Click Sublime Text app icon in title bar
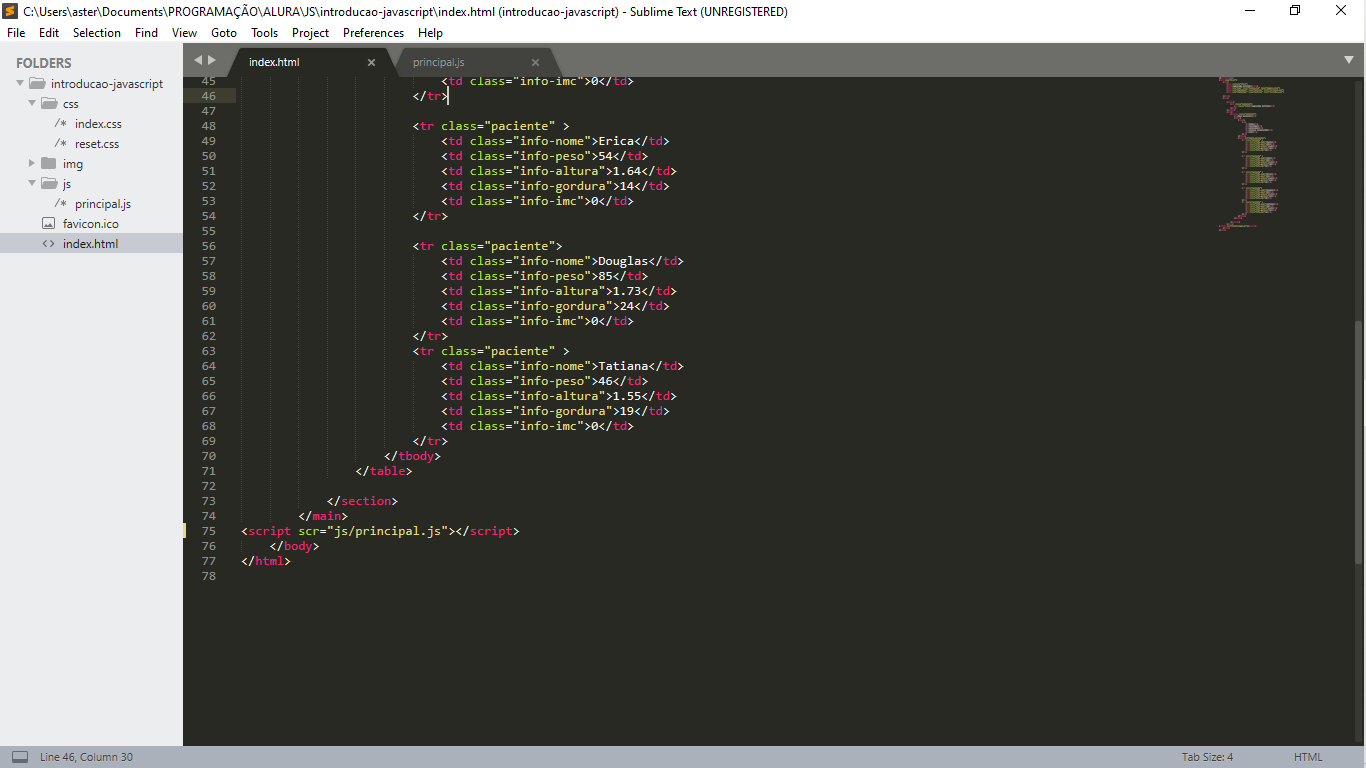 tap(11, 11)
